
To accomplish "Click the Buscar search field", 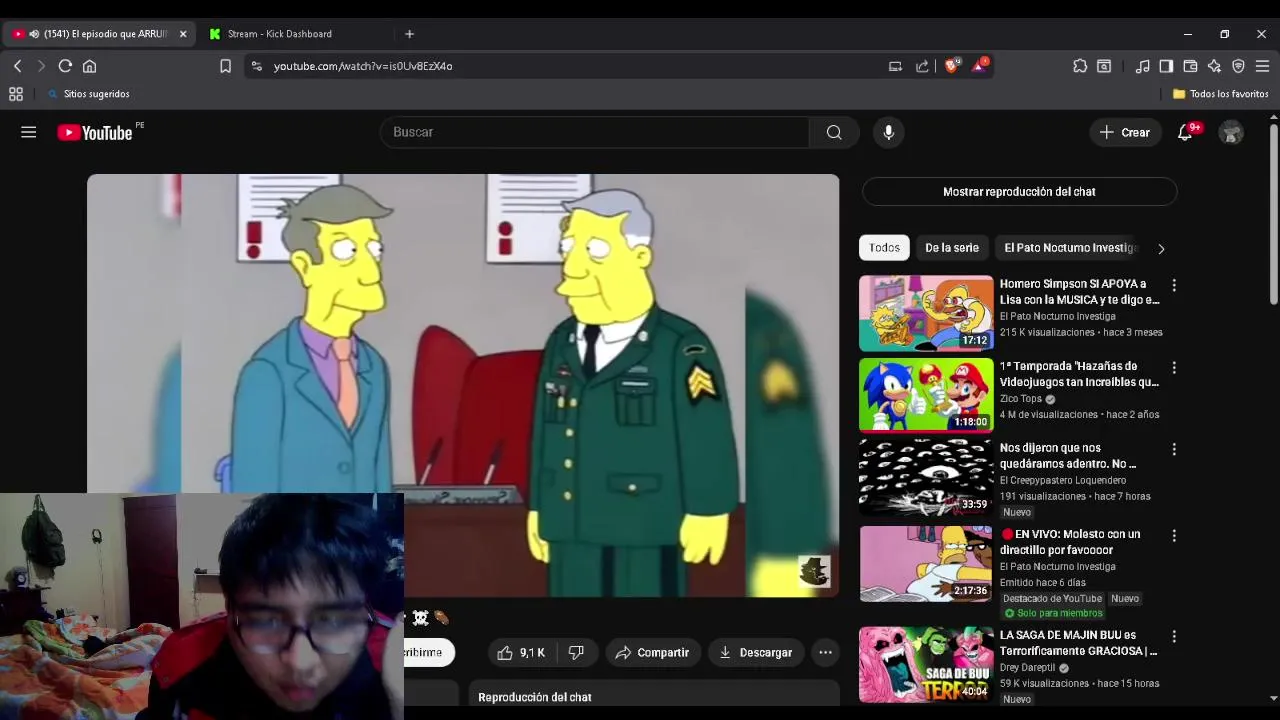I will pyautogui.click(x=595, y=132).
